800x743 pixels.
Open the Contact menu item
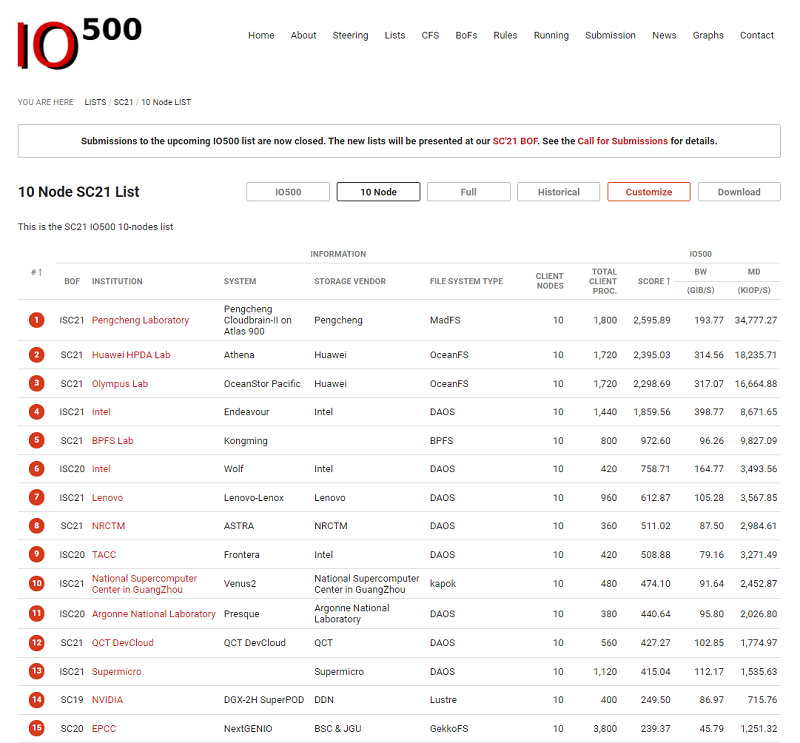[757, 35]
